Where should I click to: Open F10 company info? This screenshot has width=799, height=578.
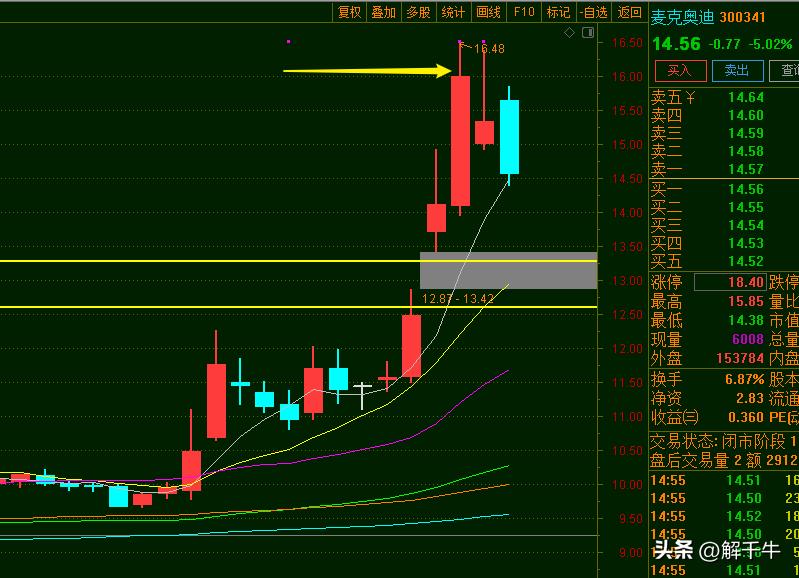click(x=524, y=12)
